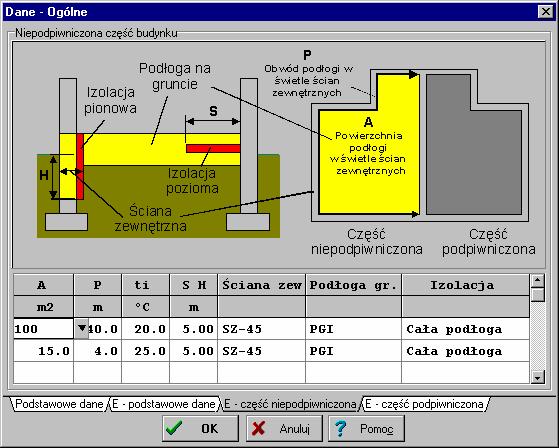Click the empty third row A cell

43,372
